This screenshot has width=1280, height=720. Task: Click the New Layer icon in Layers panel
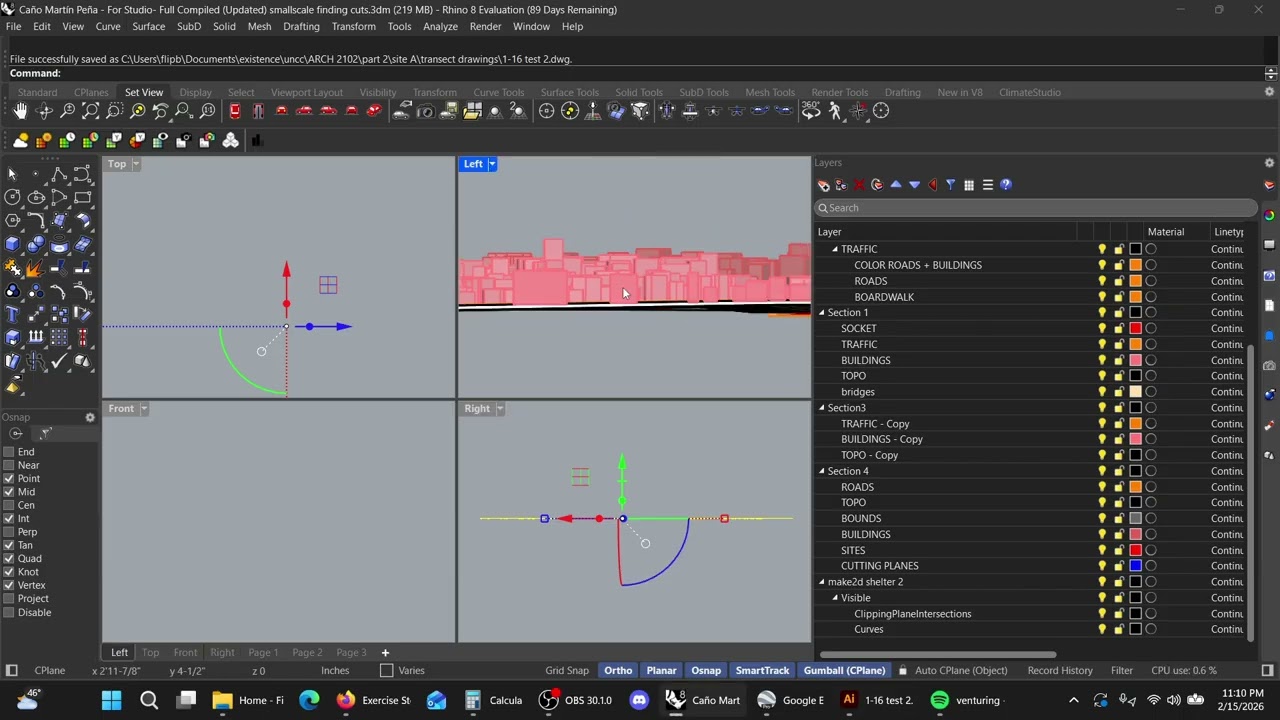[x=823, y=185]
